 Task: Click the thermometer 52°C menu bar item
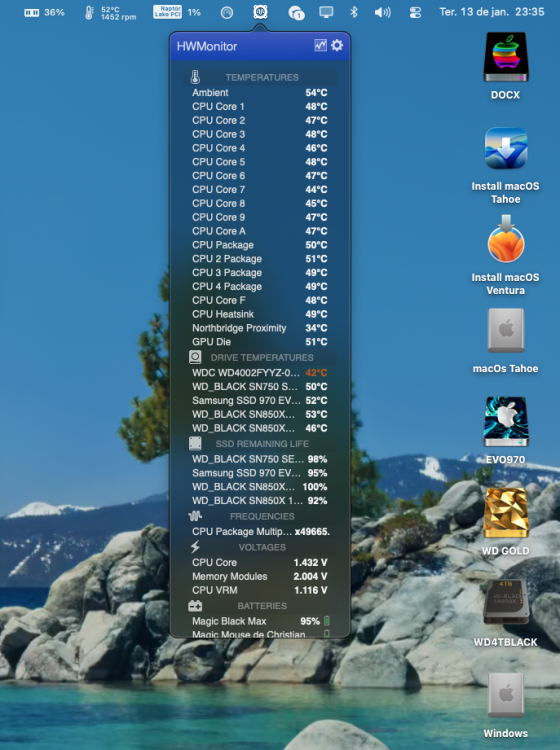[x=110, y=13]
